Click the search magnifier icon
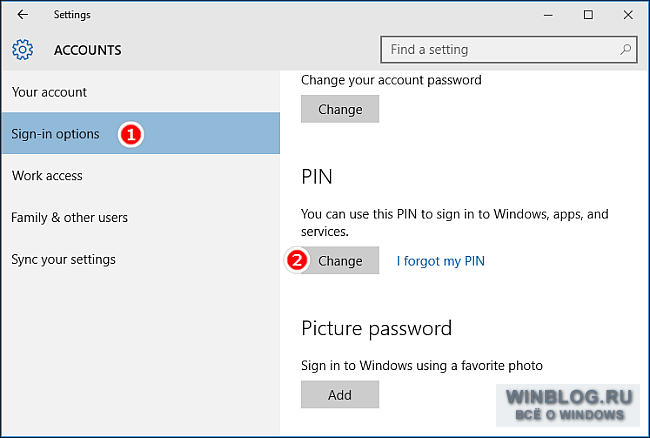The height and width of the screenshot is (438, 650). [625, 49]
